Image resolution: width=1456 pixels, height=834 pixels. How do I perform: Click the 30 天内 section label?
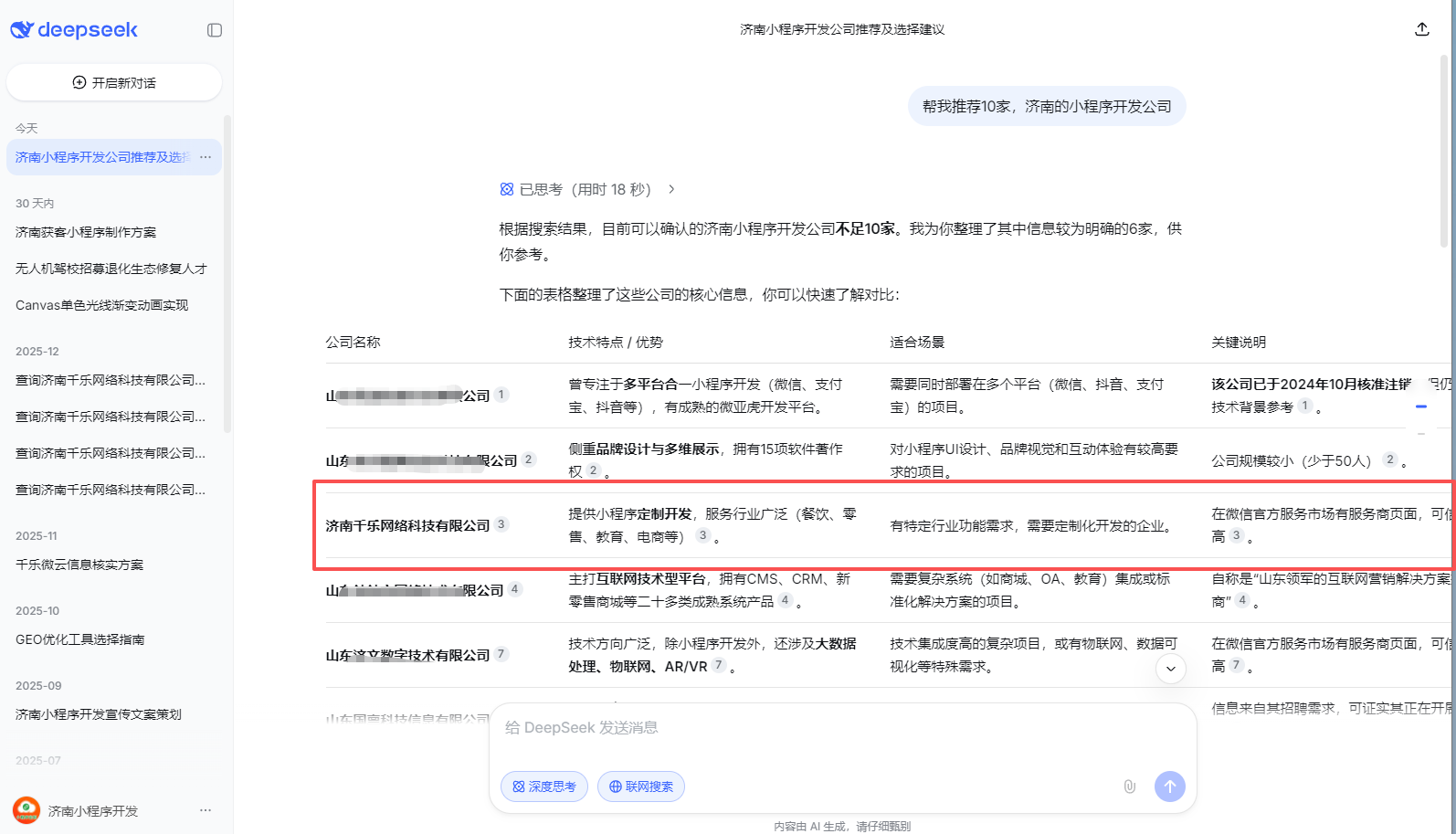coord(35,204)
